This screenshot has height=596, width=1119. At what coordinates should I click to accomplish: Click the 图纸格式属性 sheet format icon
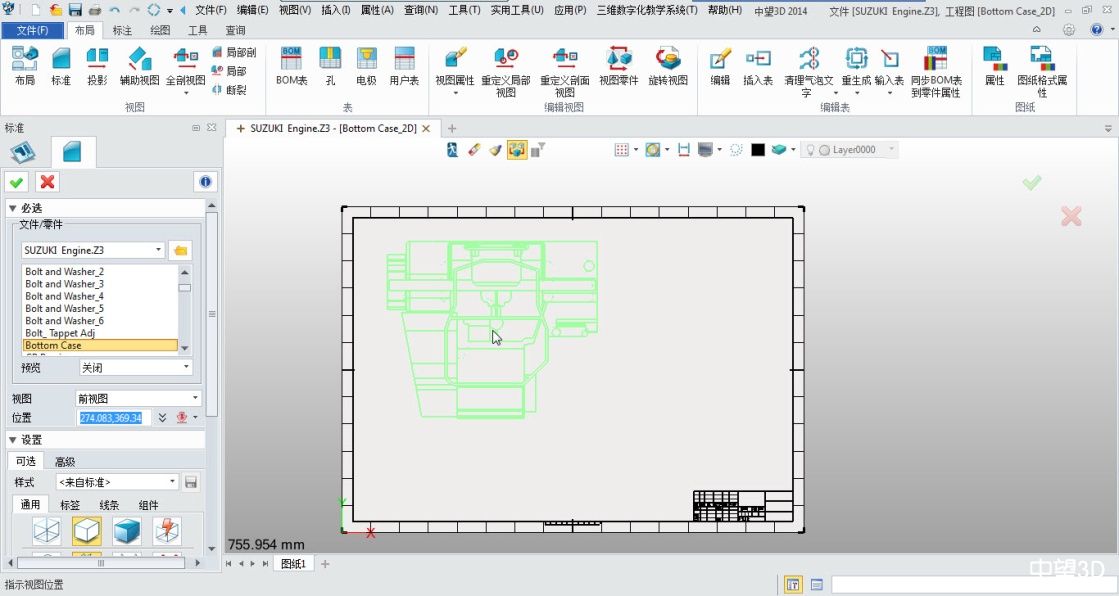pyautogui.click(x=1041, y=62)
